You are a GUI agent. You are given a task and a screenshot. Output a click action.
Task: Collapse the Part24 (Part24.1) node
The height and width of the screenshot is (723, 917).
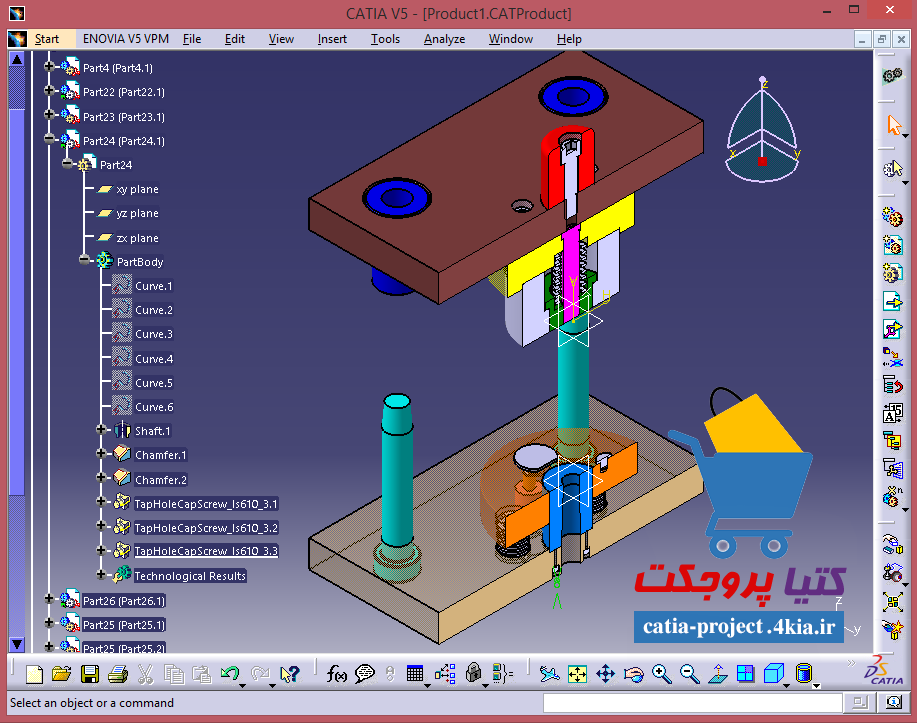coord(49,139)
